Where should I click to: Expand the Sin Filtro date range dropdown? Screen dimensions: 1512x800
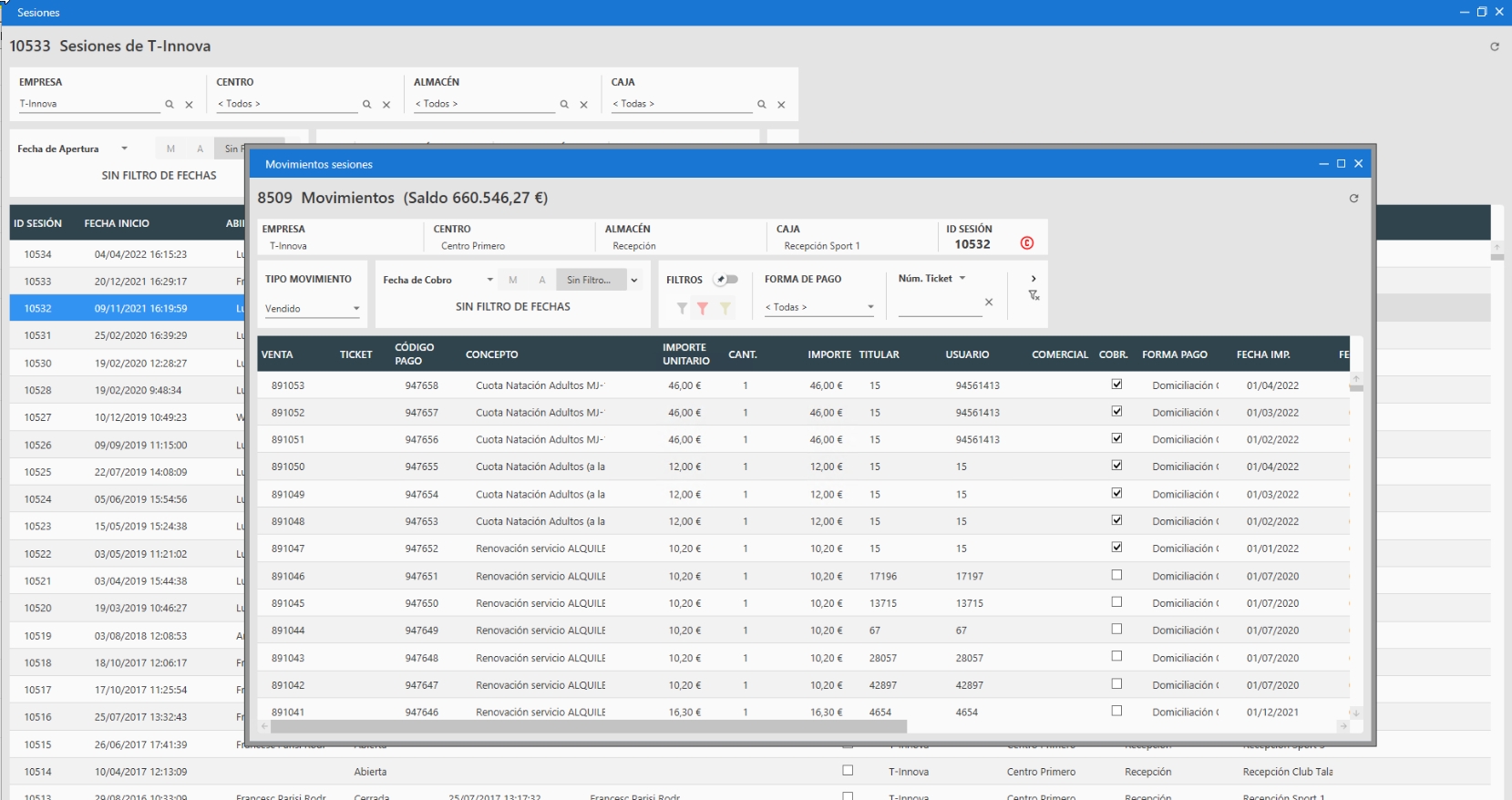pos(634,280)
